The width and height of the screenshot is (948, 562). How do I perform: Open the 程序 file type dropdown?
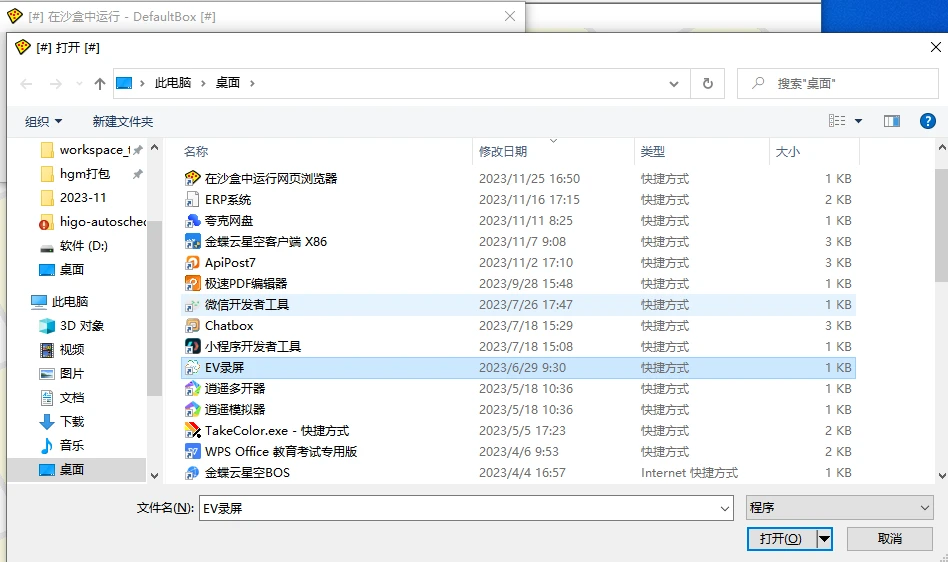839,508
